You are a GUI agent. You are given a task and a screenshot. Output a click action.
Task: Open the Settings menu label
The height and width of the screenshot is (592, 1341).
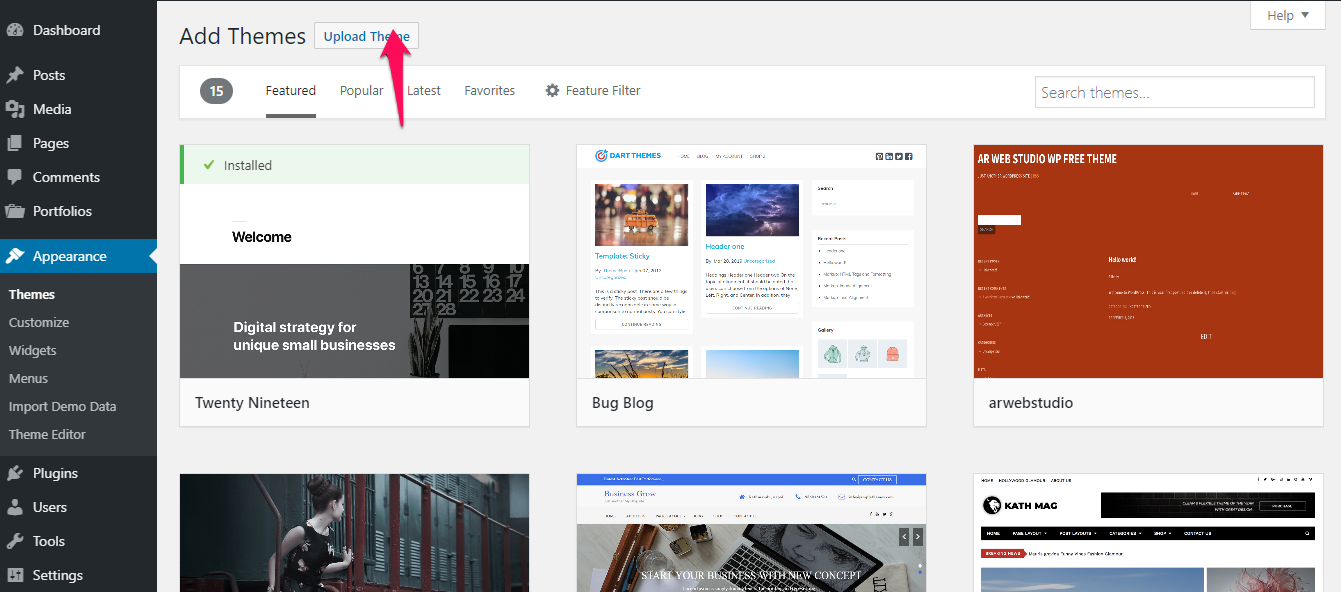point(58,575)
